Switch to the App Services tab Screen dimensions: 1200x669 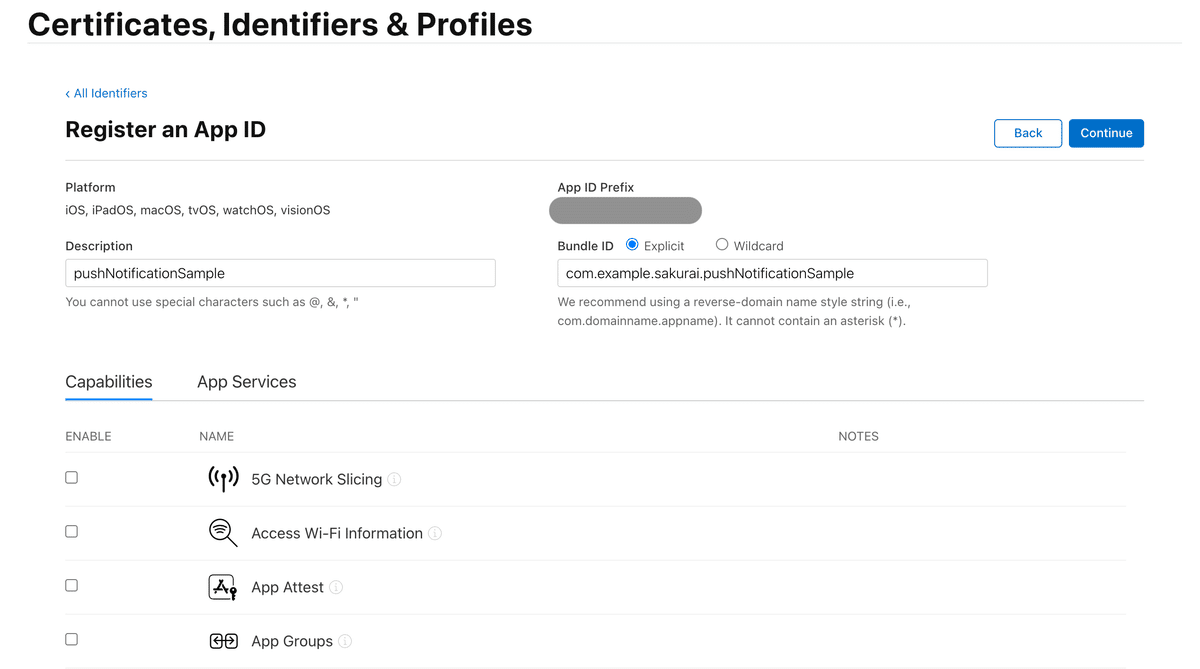coord(247,382)
